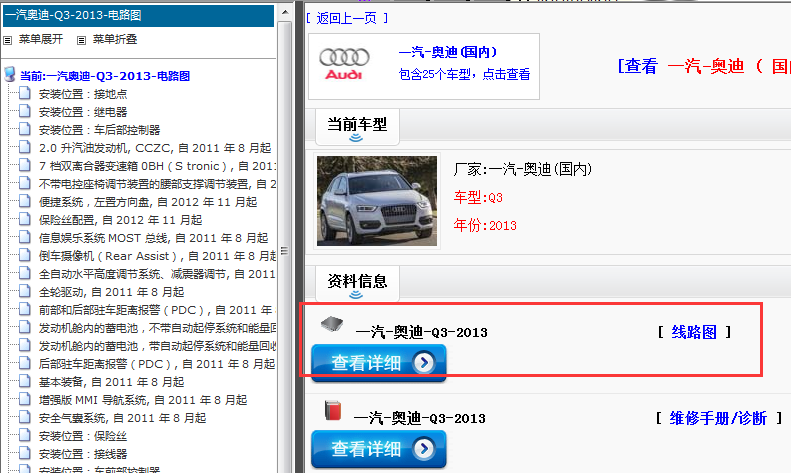Click page icon for 安装位置：接线器
Image resolution: width=791 pixels, height=473 pixels.
click(25, 453)
